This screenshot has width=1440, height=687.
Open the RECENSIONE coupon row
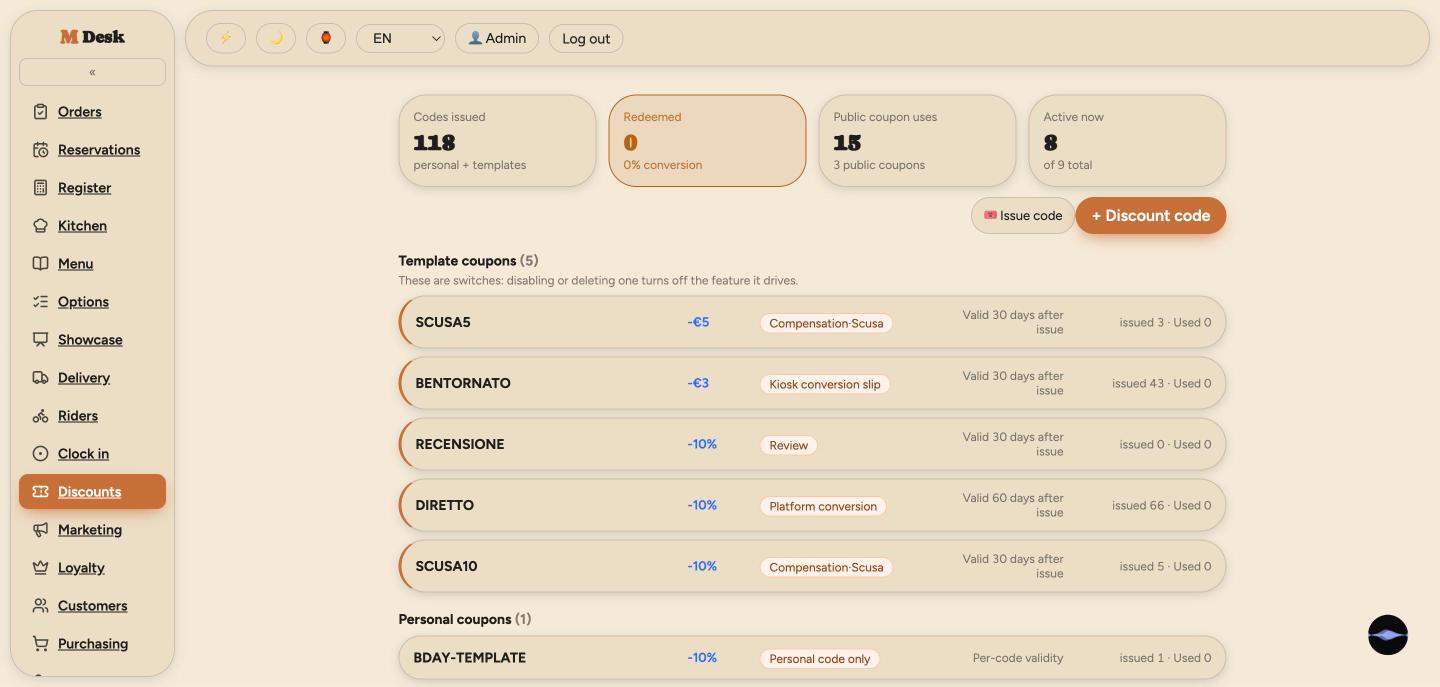tap(812, 444)
